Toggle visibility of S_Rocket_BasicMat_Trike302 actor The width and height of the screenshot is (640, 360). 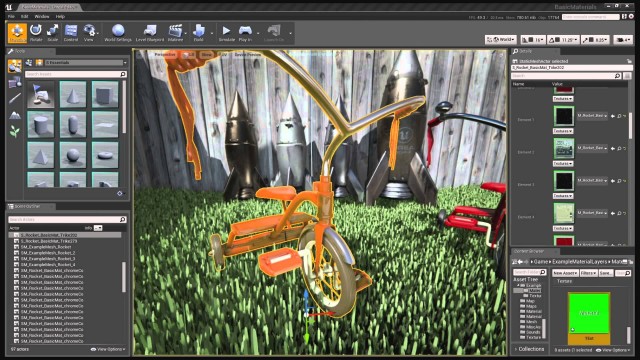pos(16,236)
